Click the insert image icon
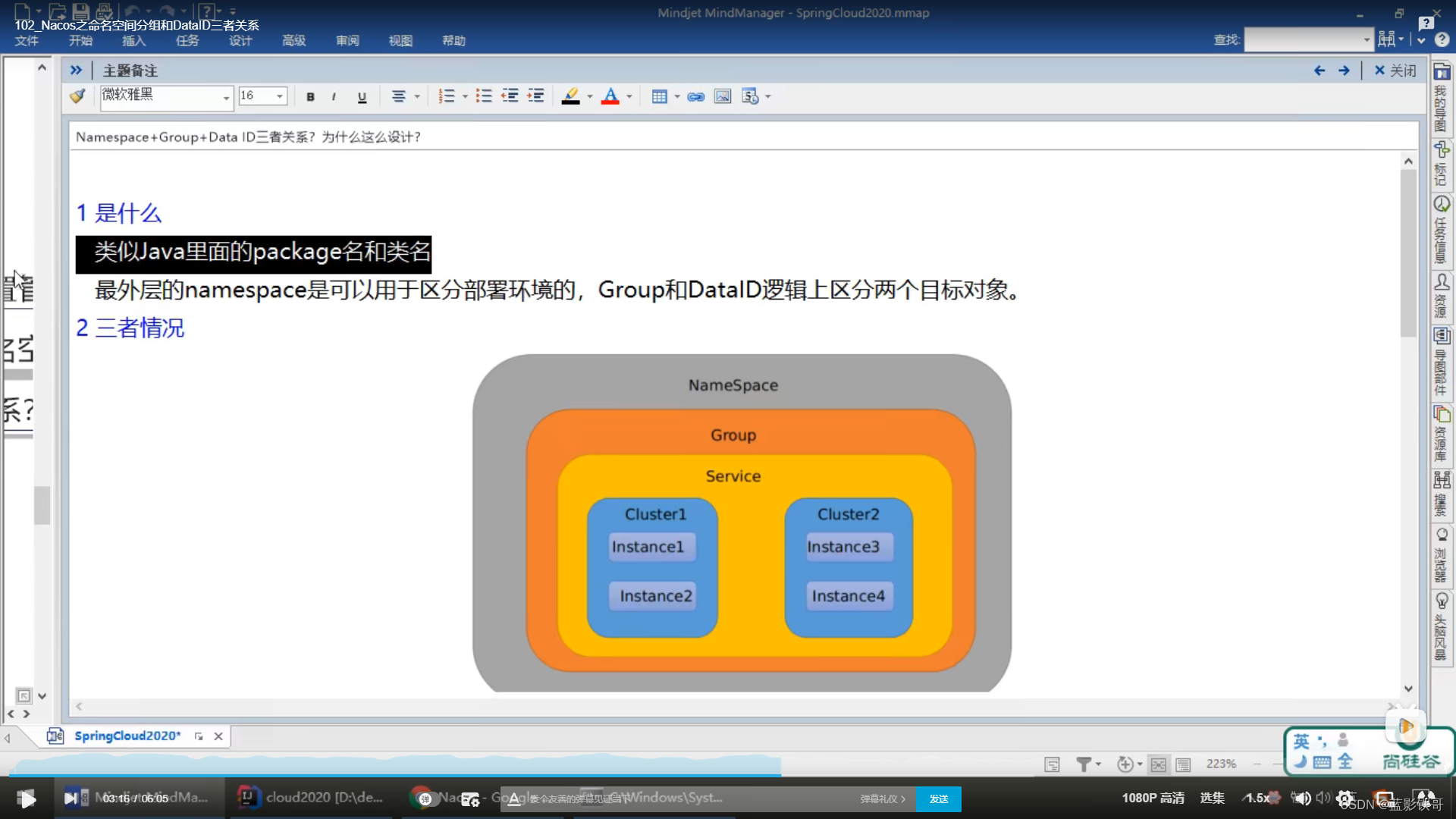Image resolution: width=1456 pixels, height=819 pixels. pyautogui.click(x=723, y=96)
